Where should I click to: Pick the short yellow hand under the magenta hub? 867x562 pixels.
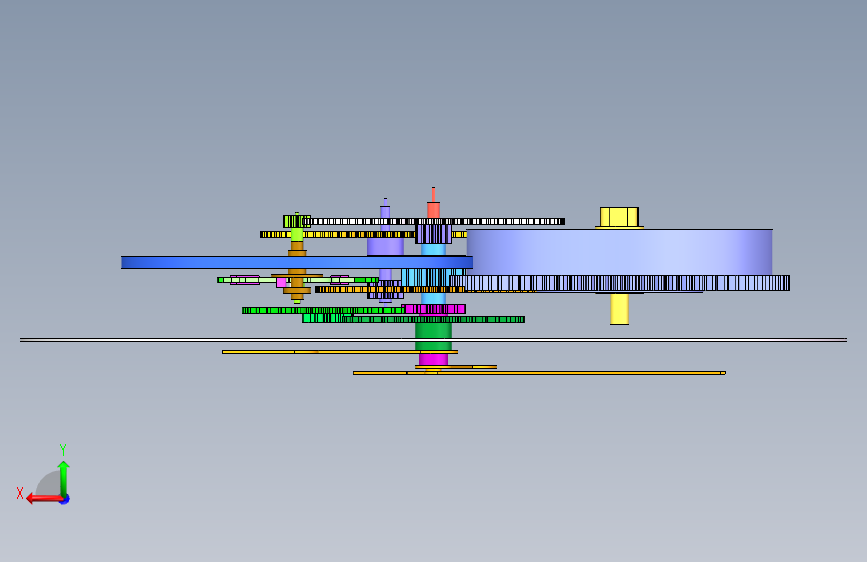456,367
